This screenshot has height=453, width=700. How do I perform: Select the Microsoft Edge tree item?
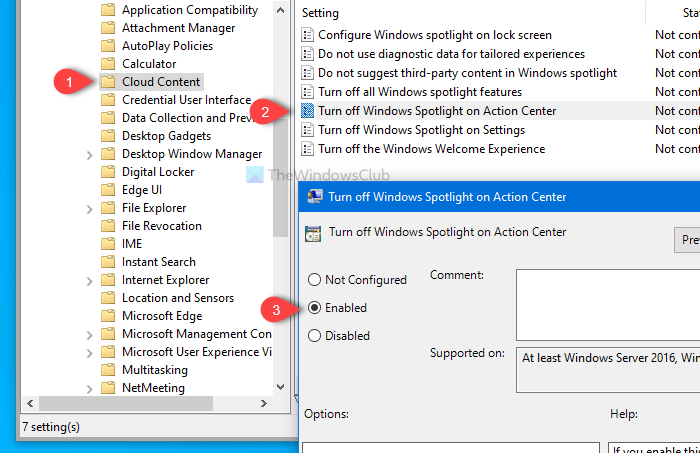161,316
